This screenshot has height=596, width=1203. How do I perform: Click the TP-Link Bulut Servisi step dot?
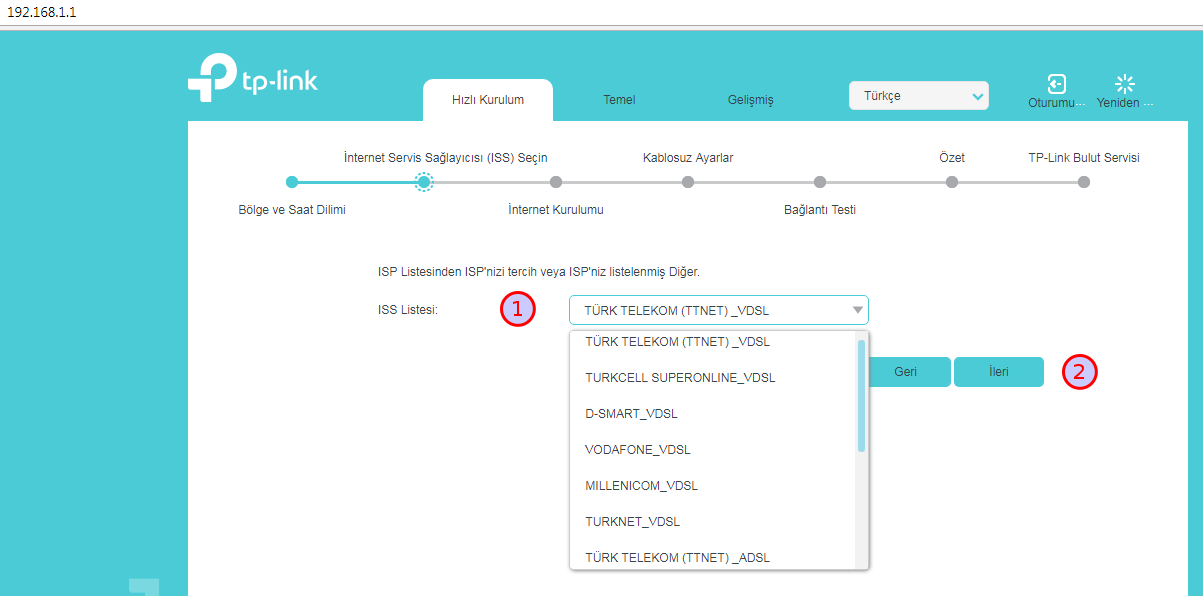pos(1084,182)
